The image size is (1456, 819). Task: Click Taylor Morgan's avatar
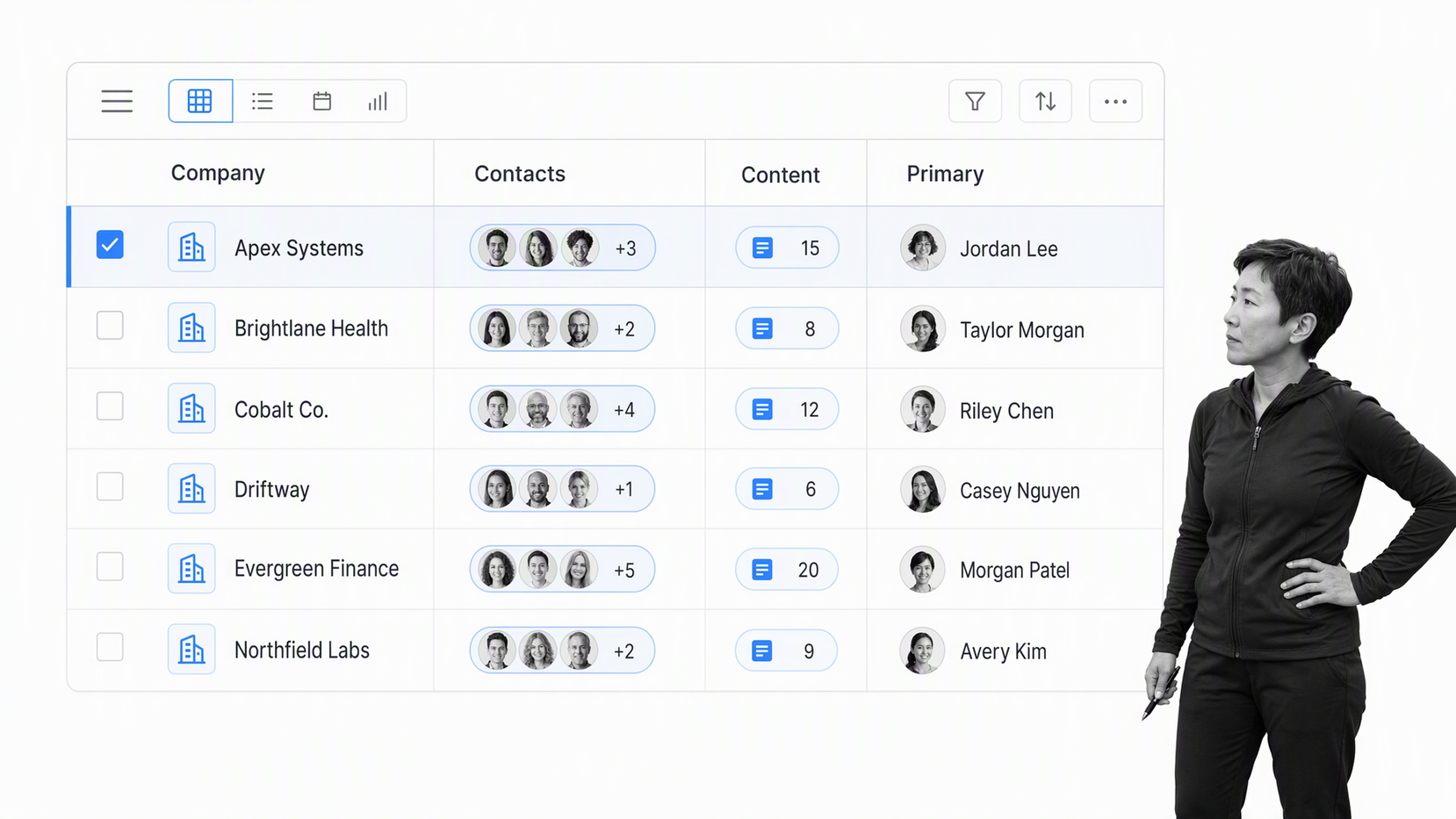pyautogui.click(x=923, y=329)
